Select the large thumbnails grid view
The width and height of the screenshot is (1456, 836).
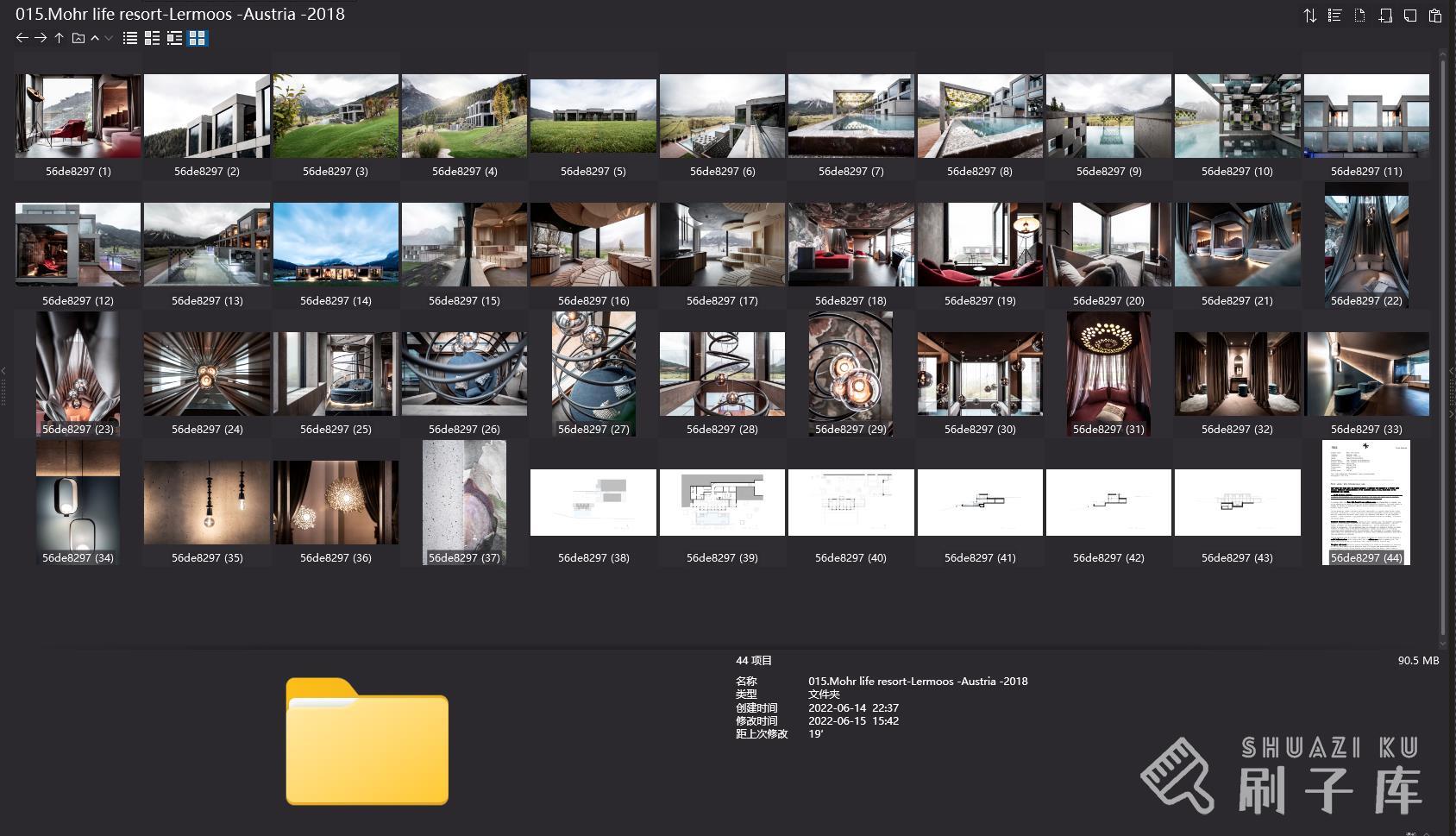[198, 38]
